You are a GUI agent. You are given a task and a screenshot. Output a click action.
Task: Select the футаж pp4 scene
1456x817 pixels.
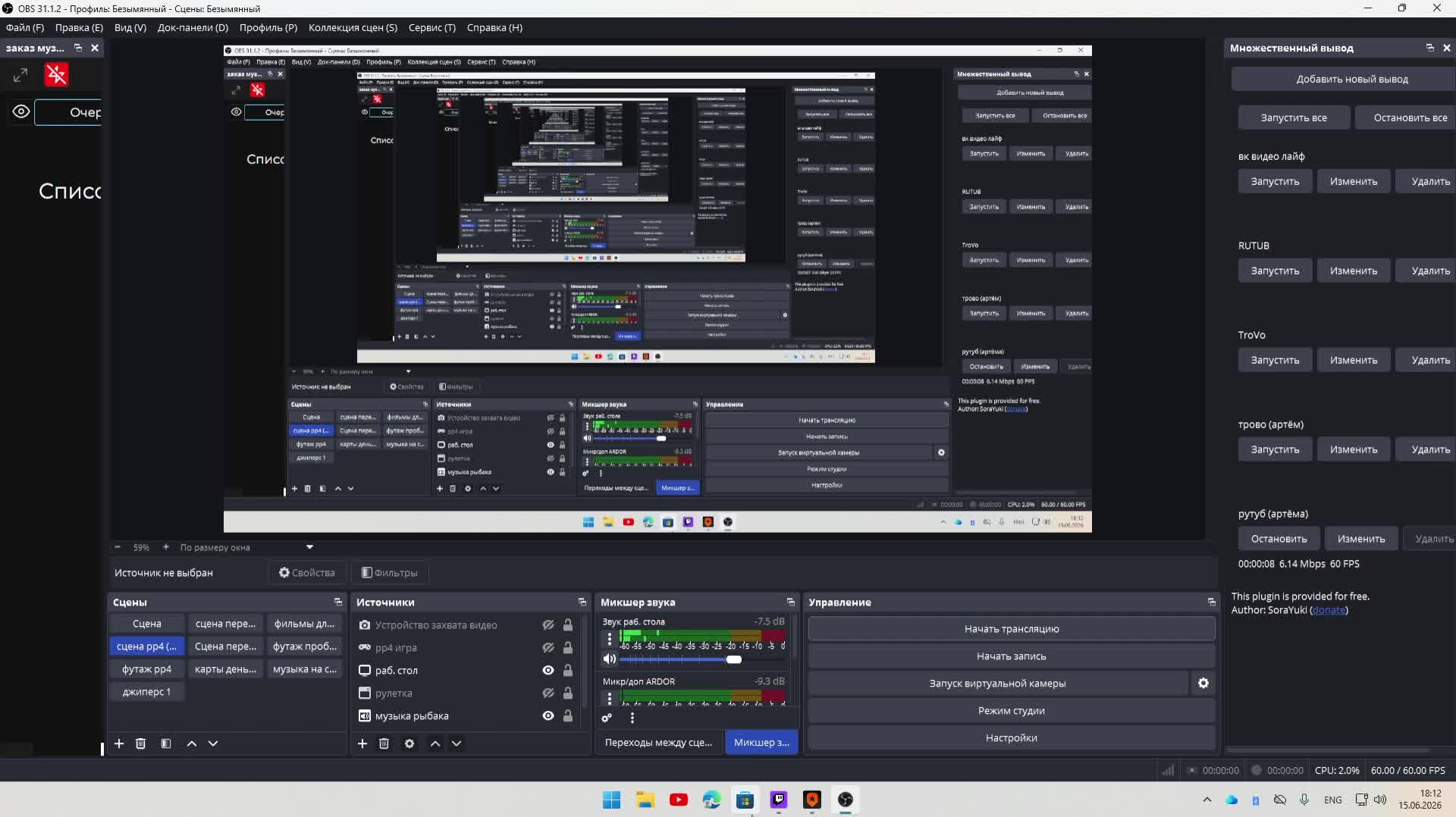coord(146,669)
